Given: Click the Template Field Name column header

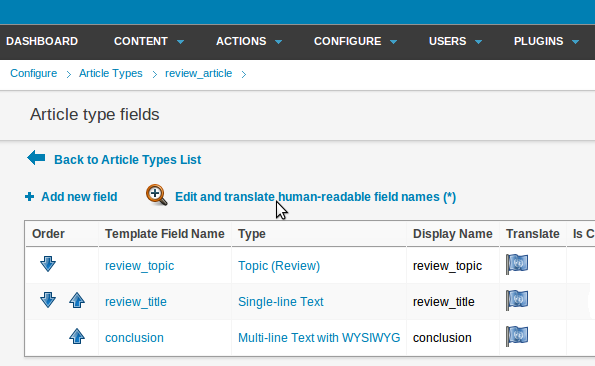Looking at the screenshot, I should click(x=165, y=234).
